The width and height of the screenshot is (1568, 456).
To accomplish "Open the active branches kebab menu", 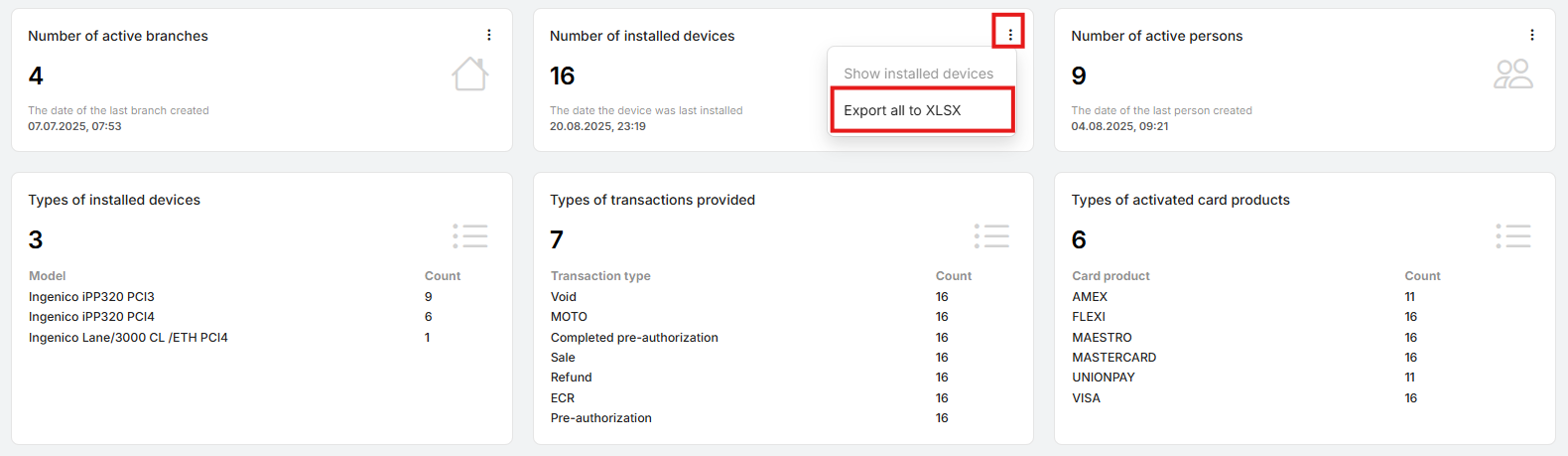I will coord(489,35).
